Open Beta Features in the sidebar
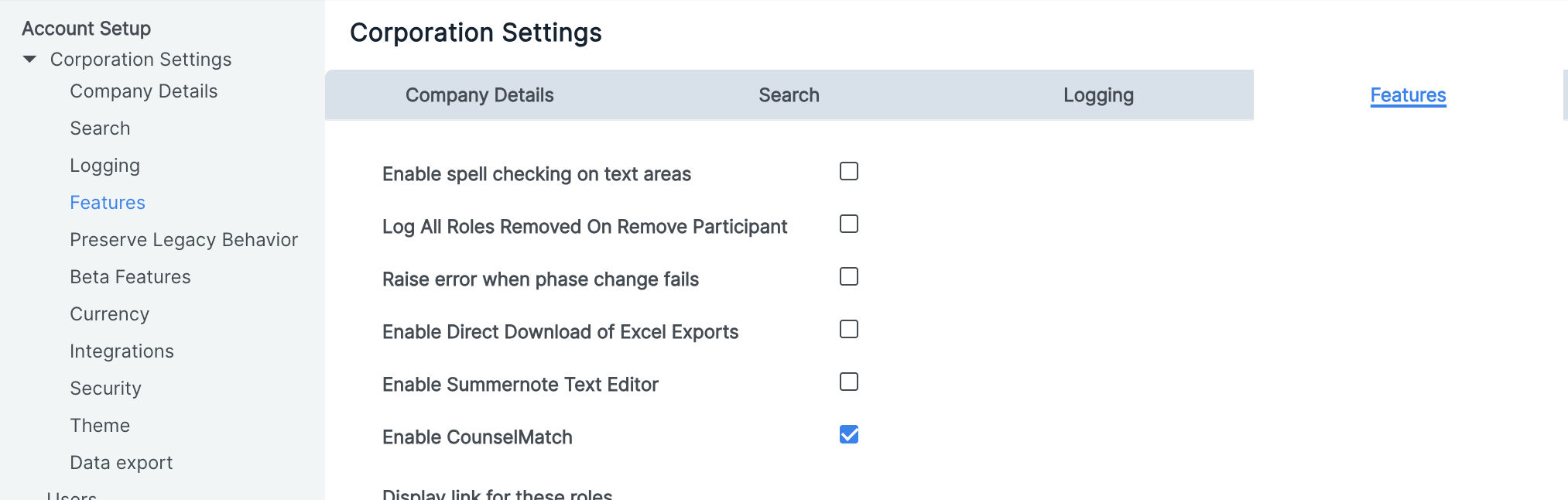Screen dimensions: 1568x500 click(x=130, y=277)
